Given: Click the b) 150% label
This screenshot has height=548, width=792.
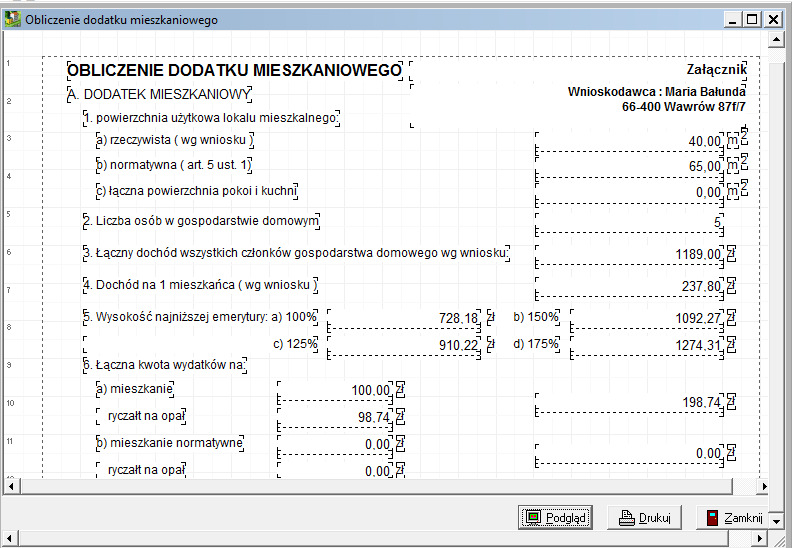Looking at the screenshot, I should coord(536,317).
